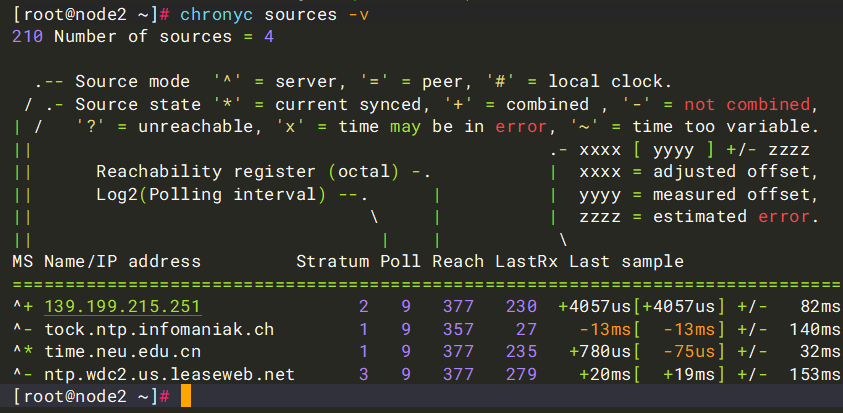Click the '279' LastRx value
Image resolution: width=843 pixels, height=413 pixels.
coord(521,374)
